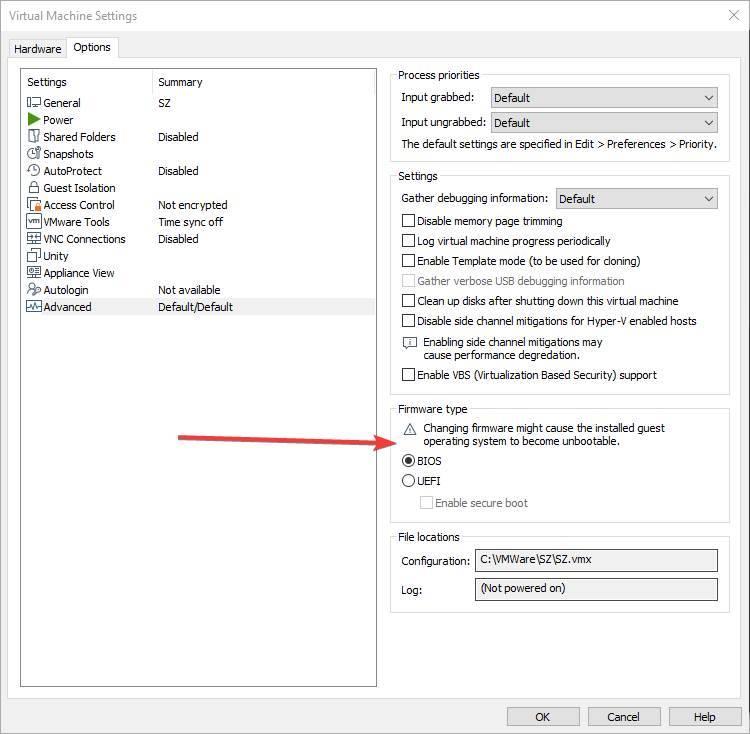The image size is (750, 734).
Task: Click the 'Not encrypted' summary text
Action: (x=193, y=205)
